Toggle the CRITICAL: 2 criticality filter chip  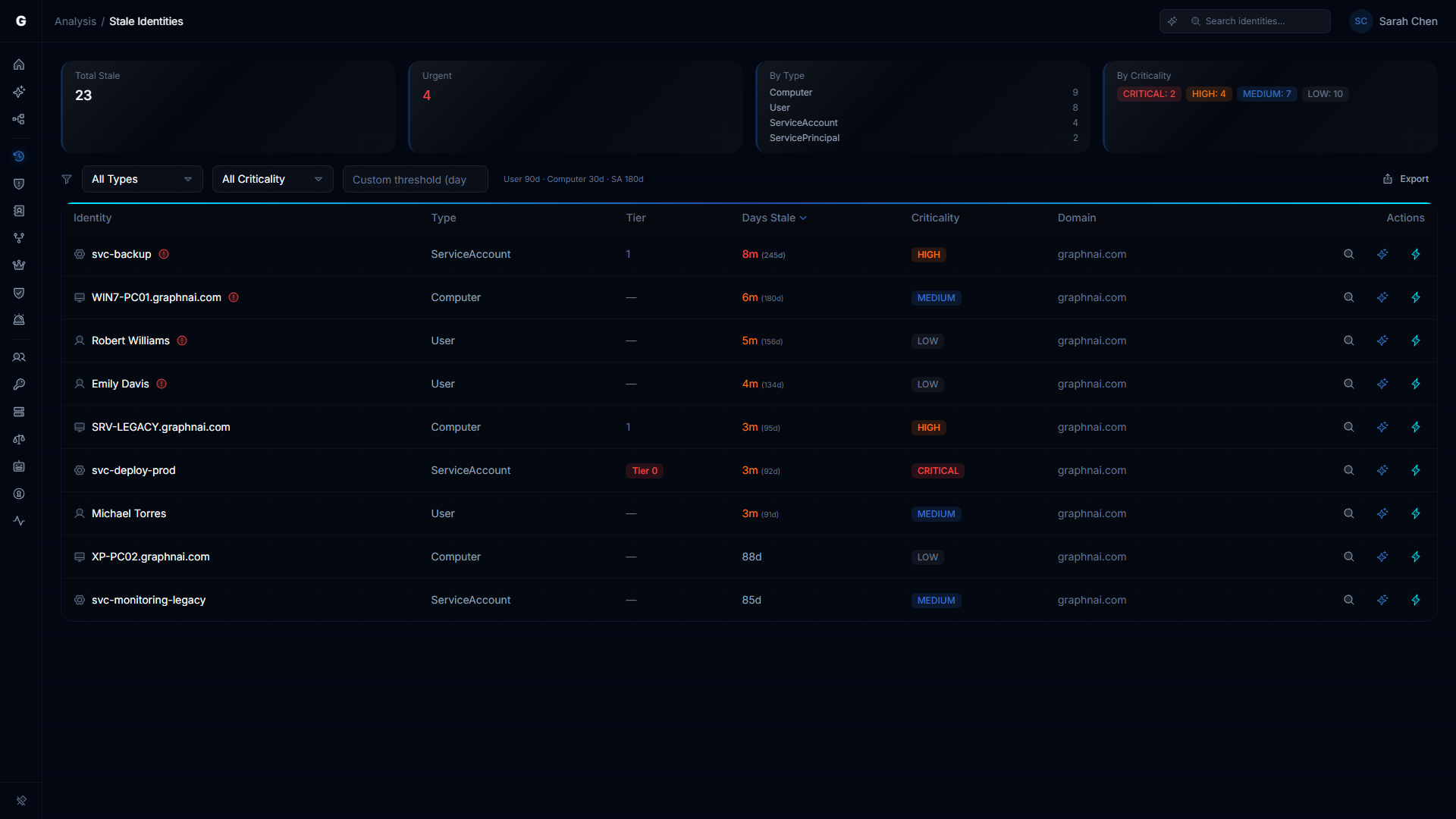click(x=1149, y=93)
